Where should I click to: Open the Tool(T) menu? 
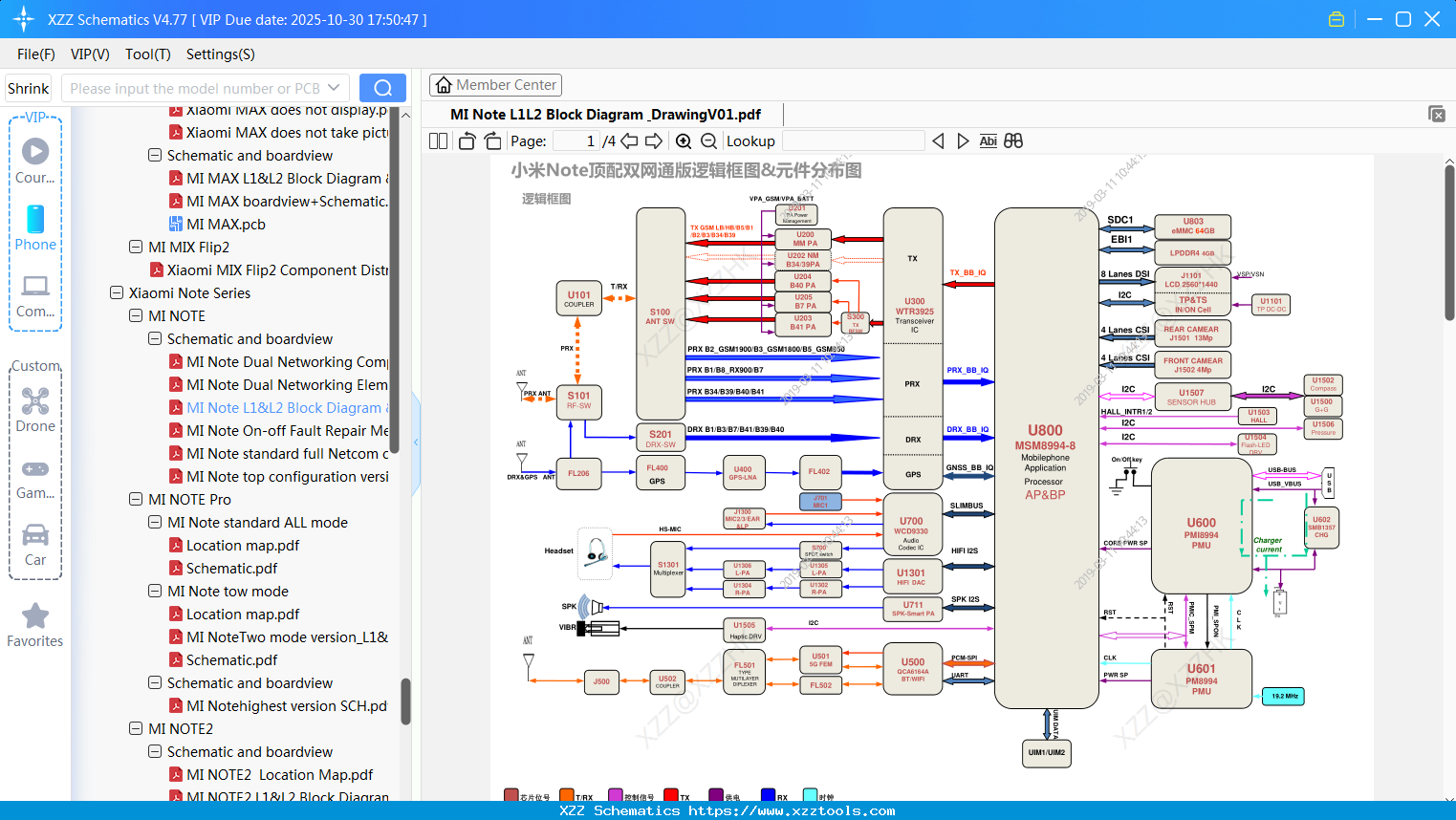(147, 54)
